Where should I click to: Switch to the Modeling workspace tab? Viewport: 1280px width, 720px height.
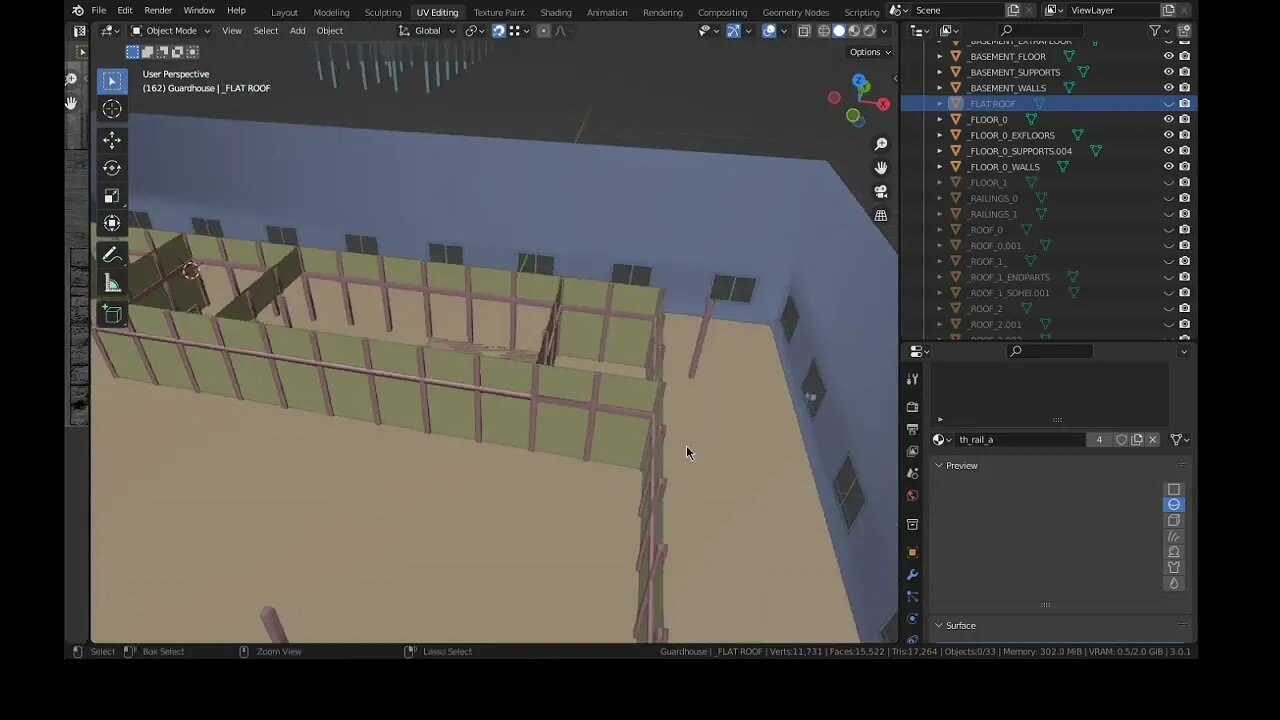[331, 12]
